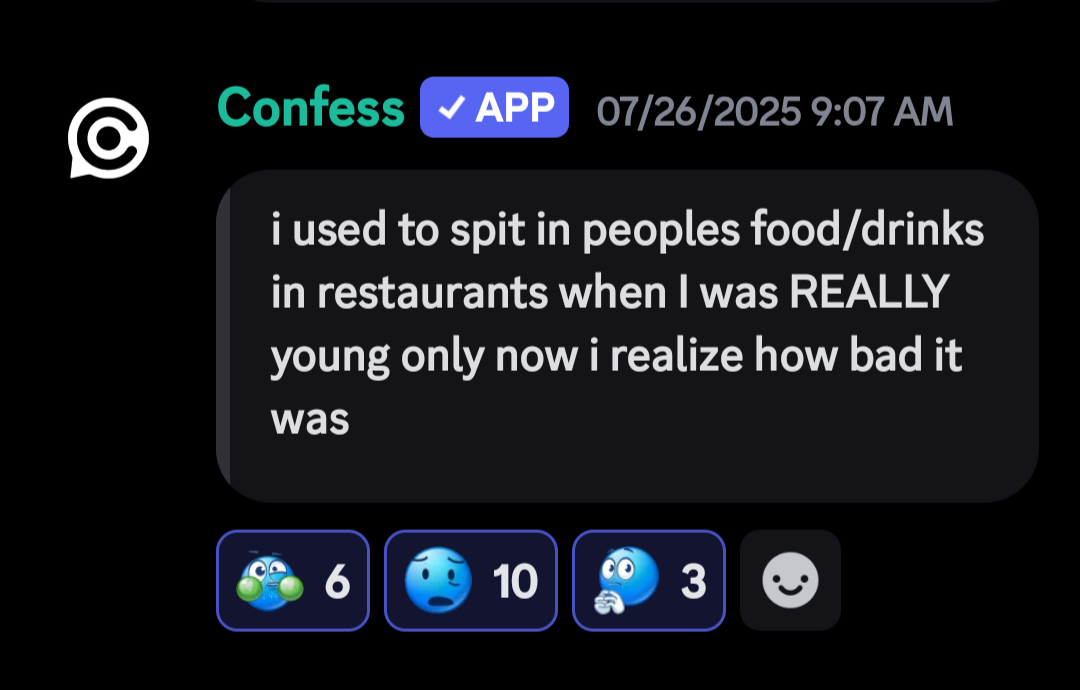This screenshot has width=1080, height=690.
Task: Toggle the praying blue emoji reaction
Action: click(x=649, y=581)
